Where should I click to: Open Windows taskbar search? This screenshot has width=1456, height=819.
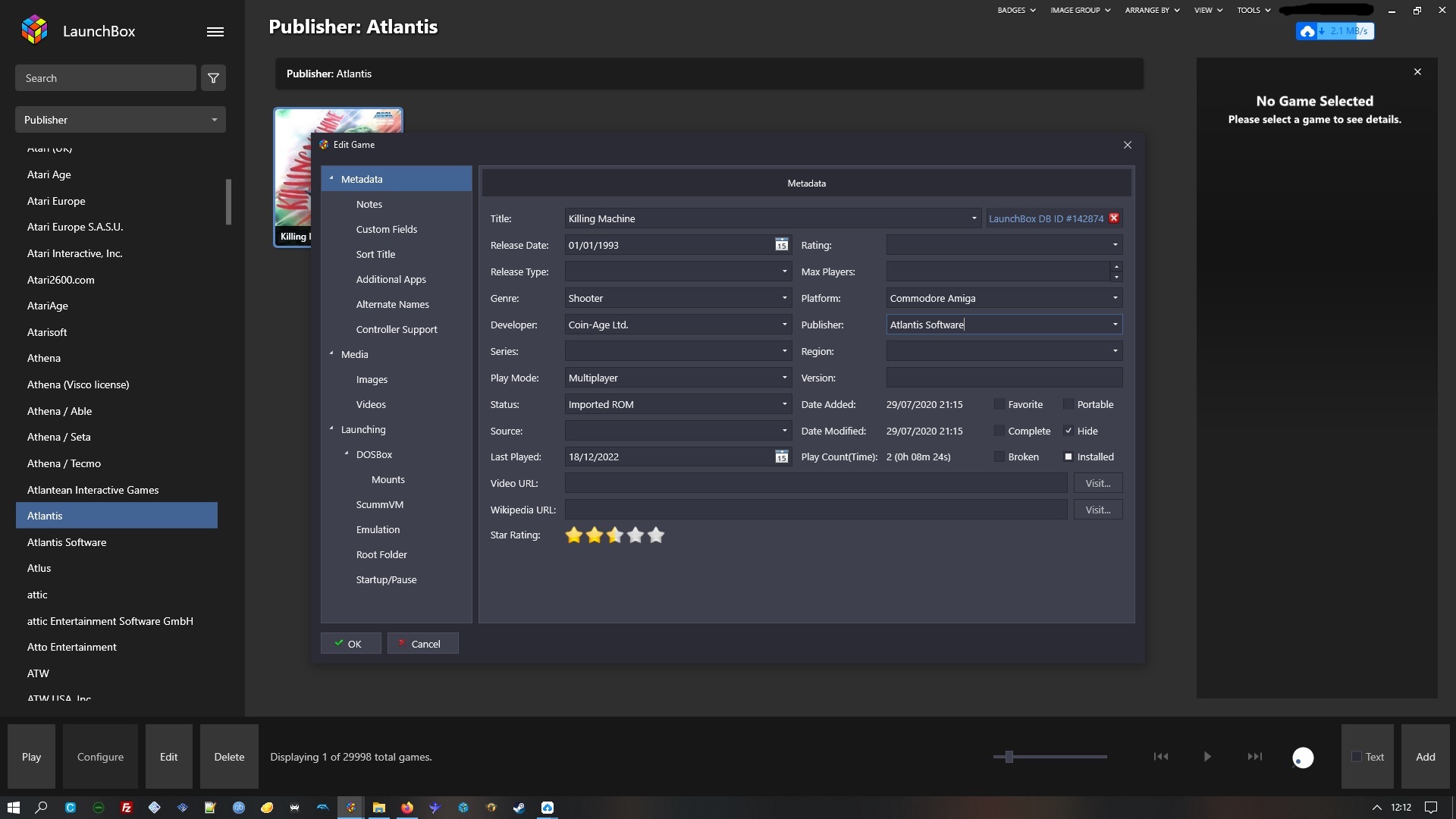point(42,808)
